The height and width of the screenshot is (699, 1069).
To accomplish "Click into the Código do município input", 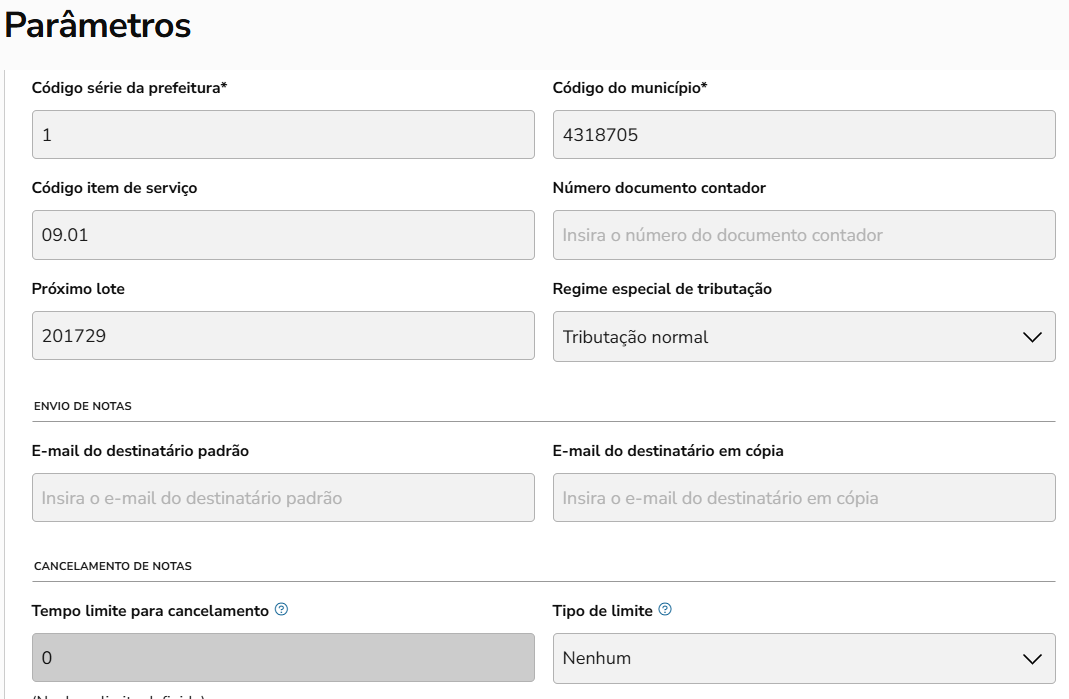I will [803, 134].
